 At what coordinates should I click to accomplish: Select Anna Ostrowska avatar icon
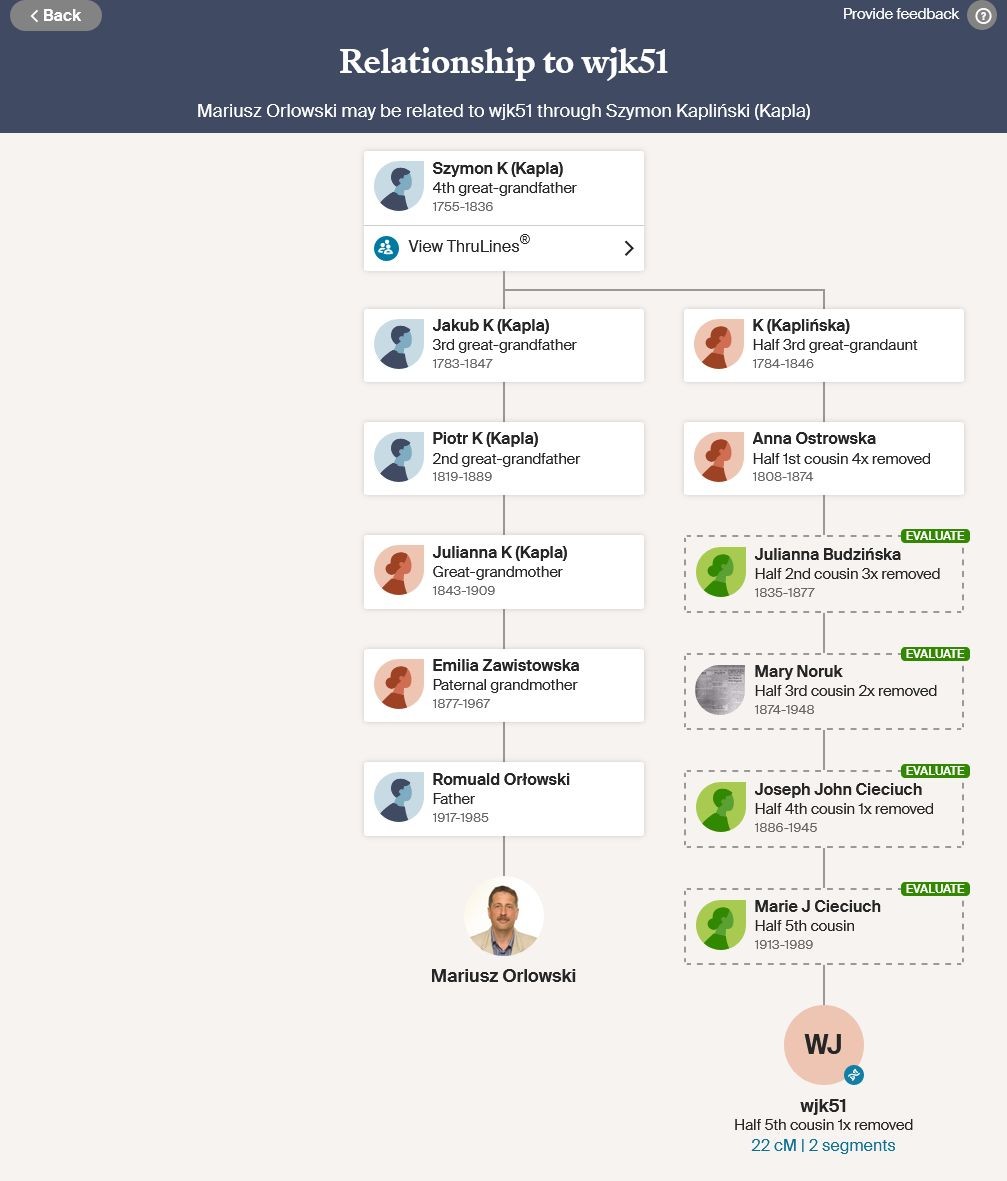719,458
